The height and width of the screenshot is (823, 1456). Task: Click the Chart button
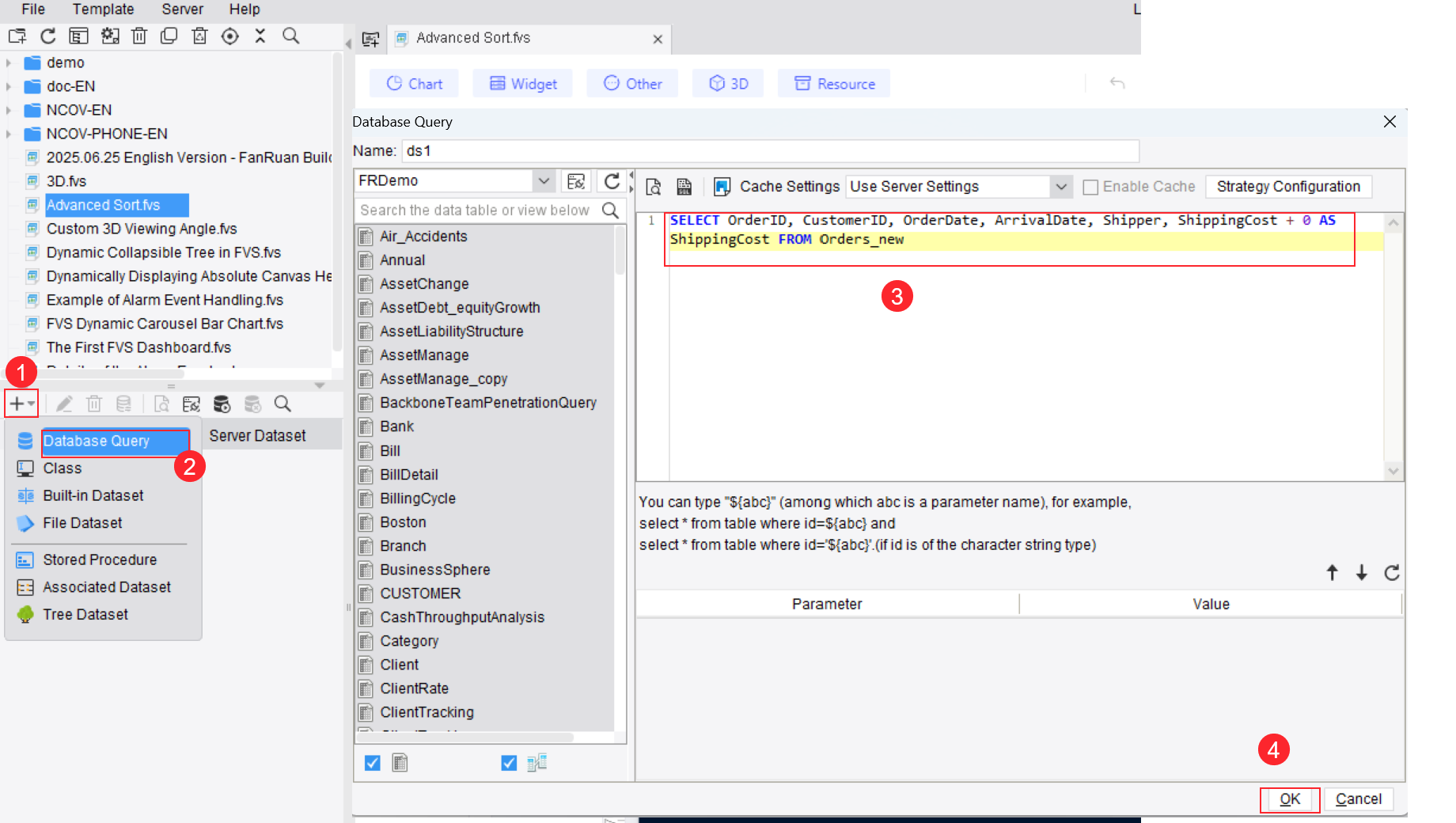[x=415, y=84]
